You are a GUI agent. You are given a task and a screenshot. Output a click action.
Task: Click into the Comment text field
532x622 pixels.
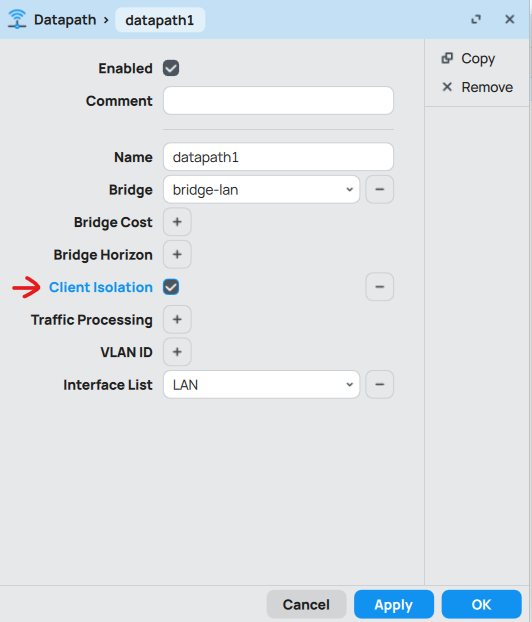pos(278,101)
